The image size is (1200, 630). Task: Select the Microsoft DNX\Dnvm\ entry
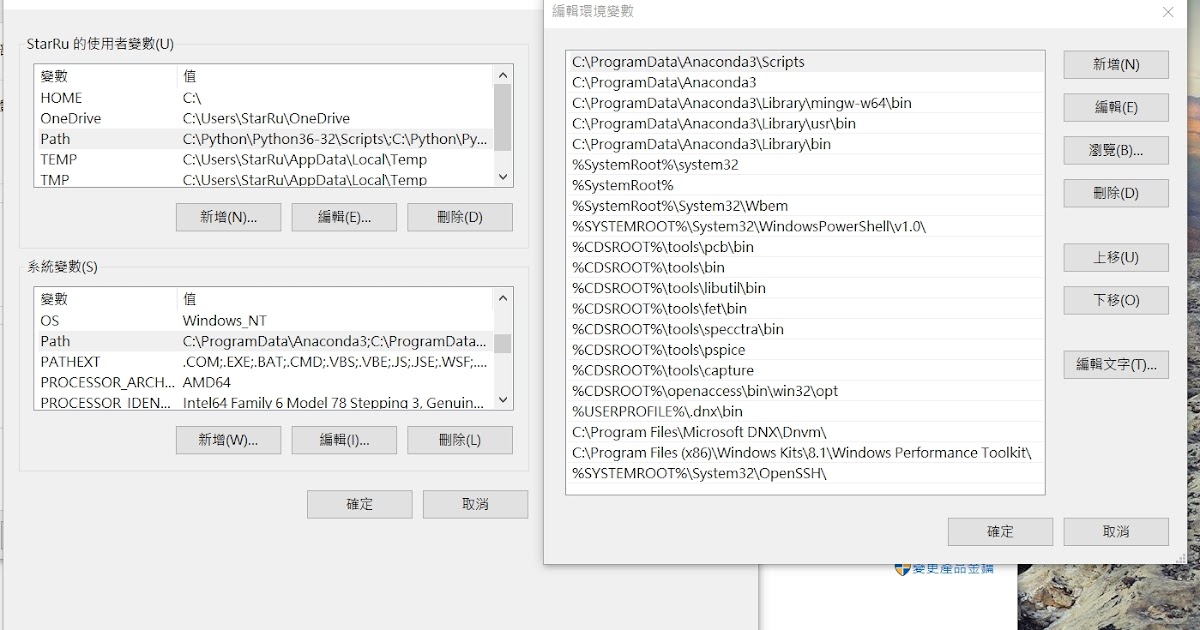[x=805, y=432]
